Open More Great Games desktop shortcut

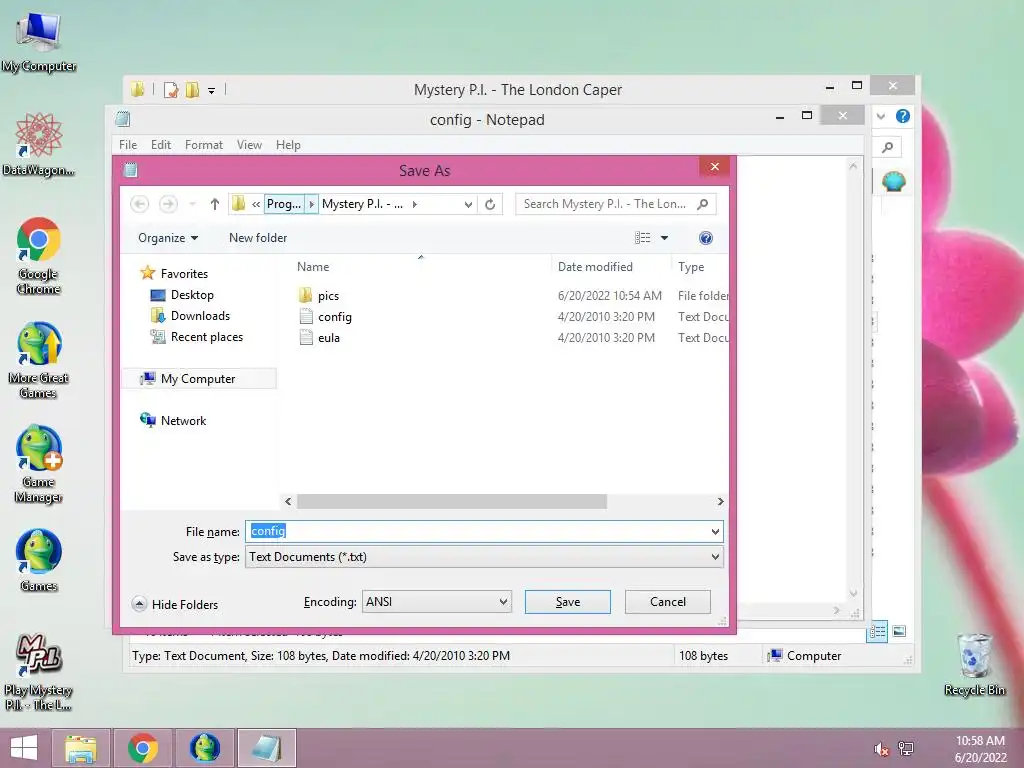[39, 359]
